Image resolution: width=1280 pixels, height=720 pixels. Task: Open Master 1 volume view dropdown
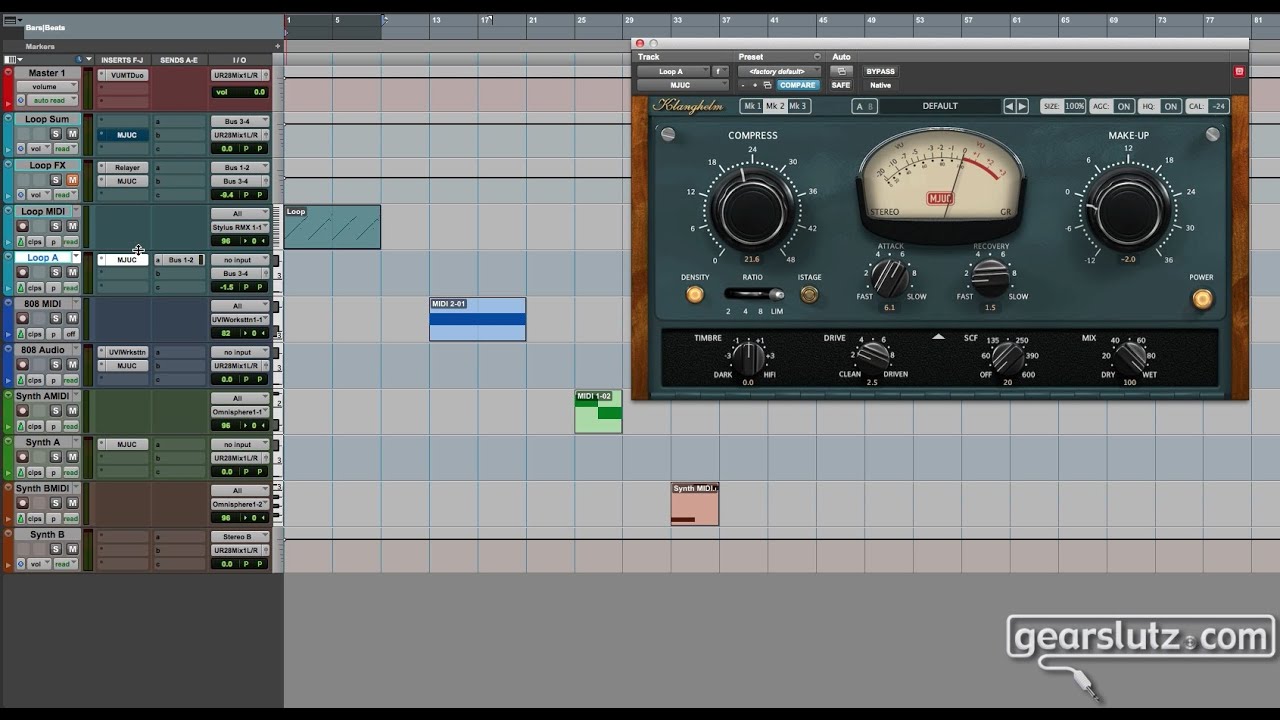47,87
